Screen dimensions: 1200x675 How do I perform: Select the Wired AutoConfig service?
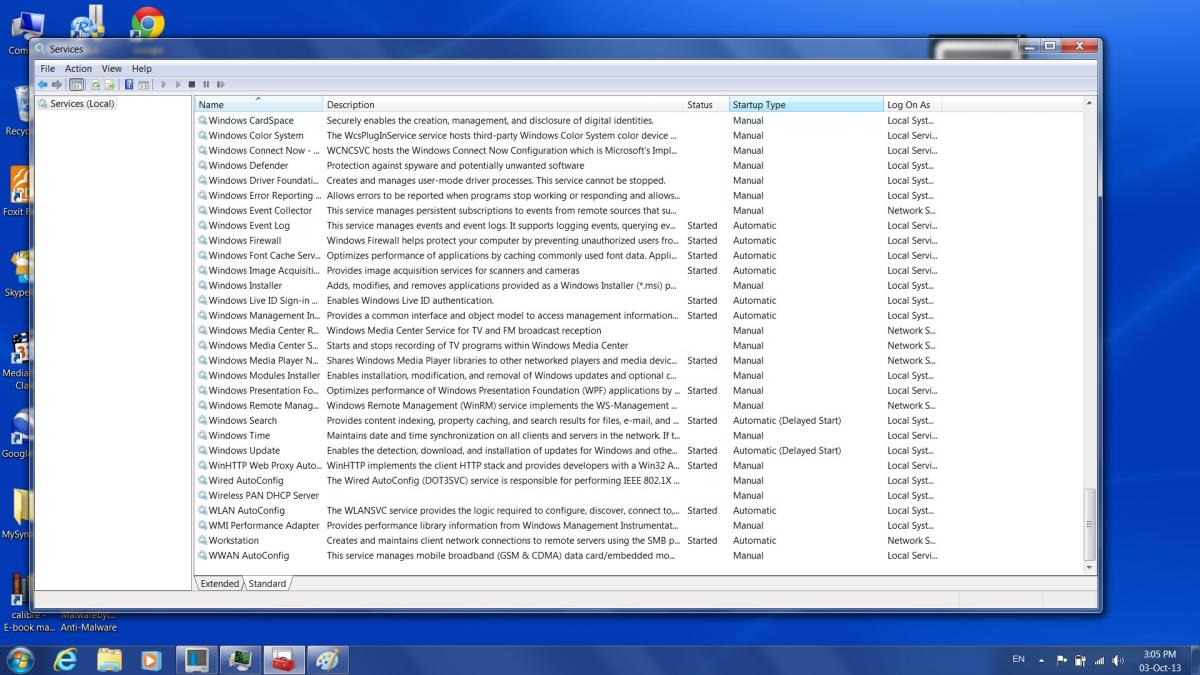246,481
